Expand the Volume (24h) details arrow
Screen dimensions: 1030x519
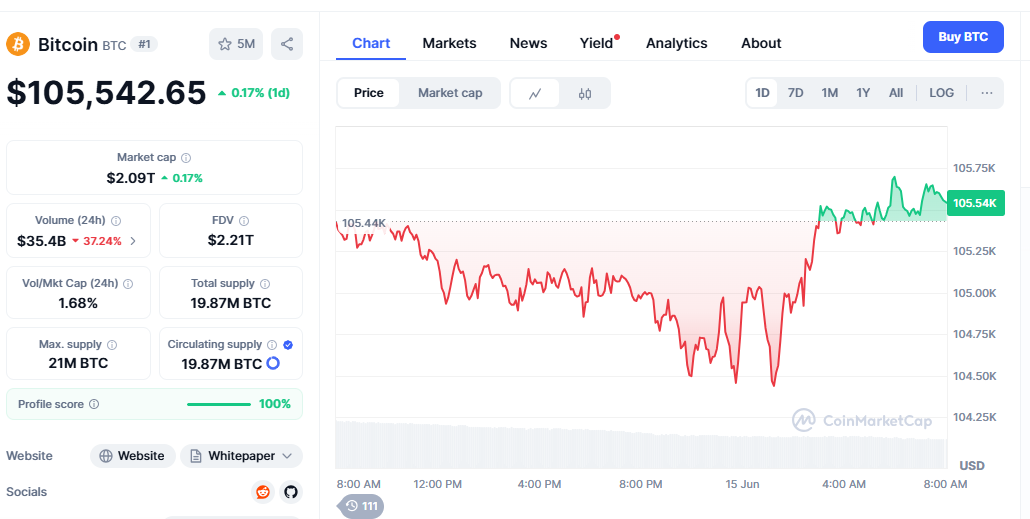pyautogui.click(x=134, y=241)
